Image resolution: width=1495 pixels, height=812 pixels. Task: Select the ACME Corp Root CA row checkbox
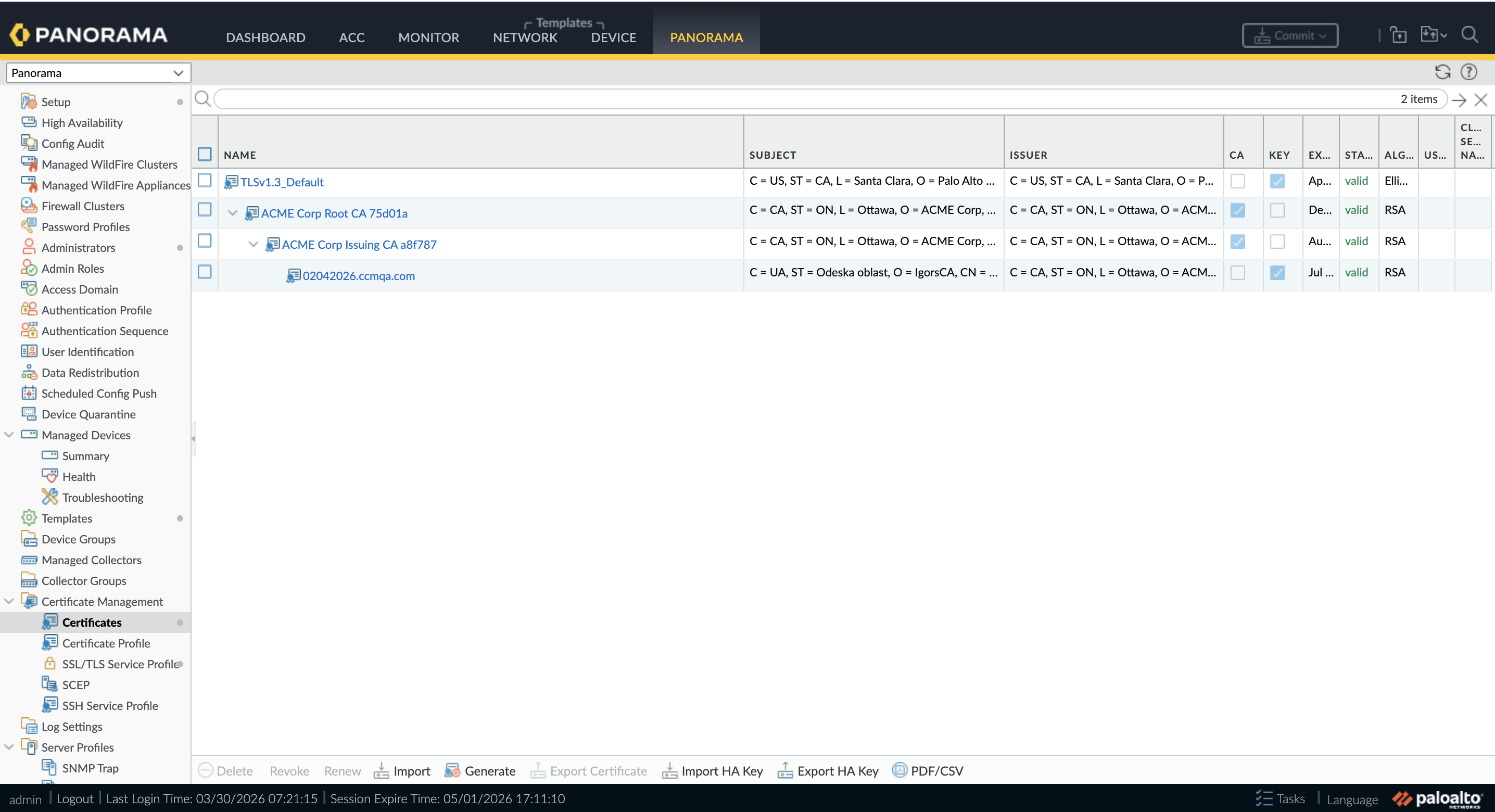coord(204,210)
